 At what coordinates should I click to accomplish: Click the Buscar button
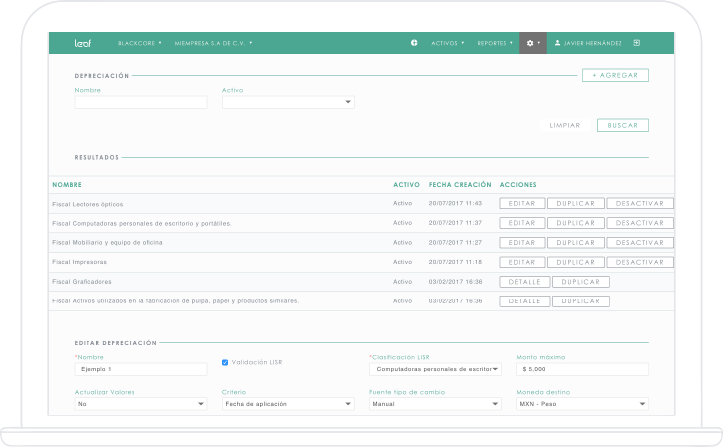point(623,125)
